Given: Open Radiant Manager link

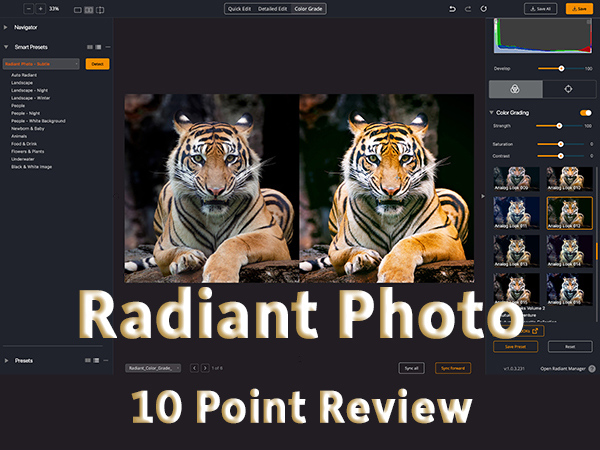Looking at the screenshot, I should [563, 369].
